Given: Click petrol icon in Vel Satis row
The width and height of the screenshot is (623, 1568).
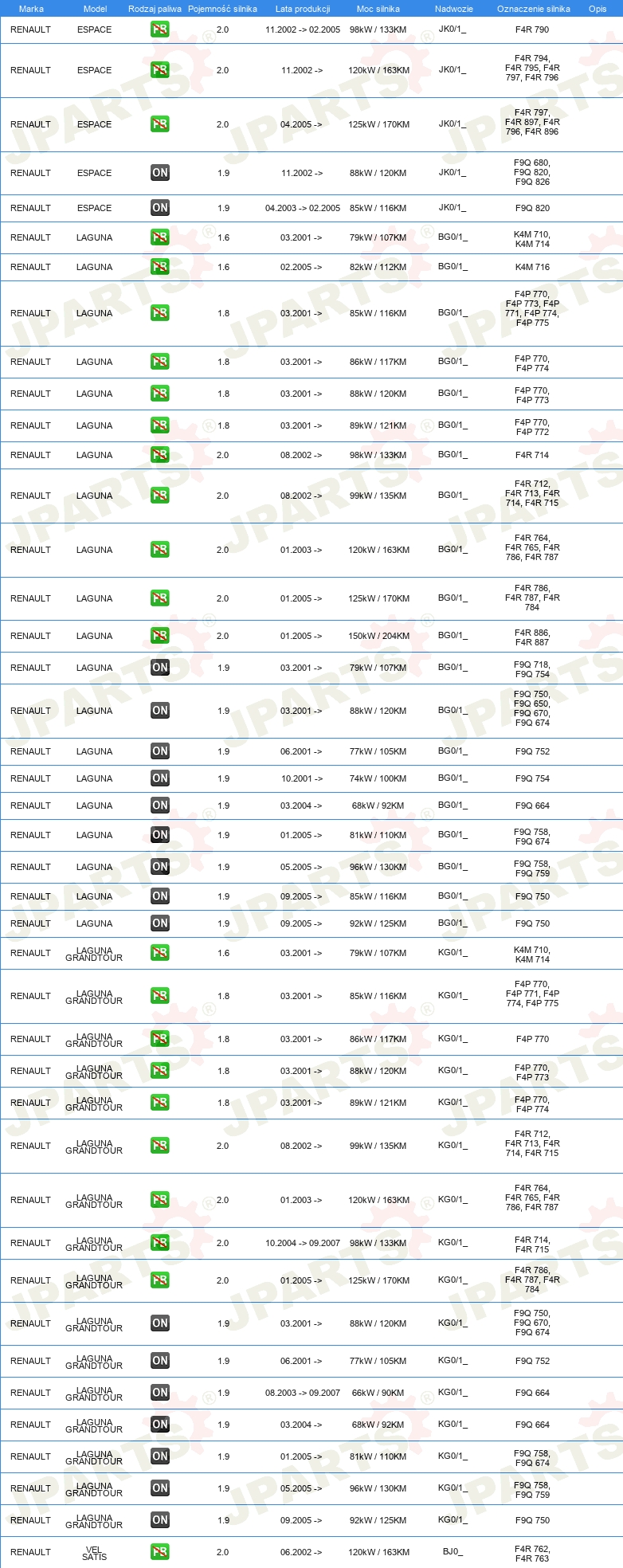Looking at the screenshot, I should [x=160, y=1552].
